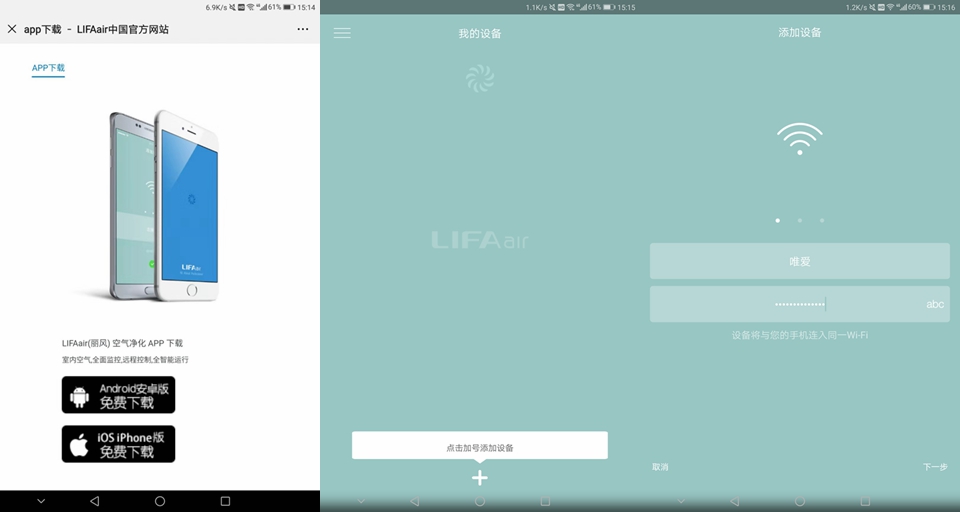The image size is (960, 512).
Task: Click the phones product image
Action: coord(164,206)
